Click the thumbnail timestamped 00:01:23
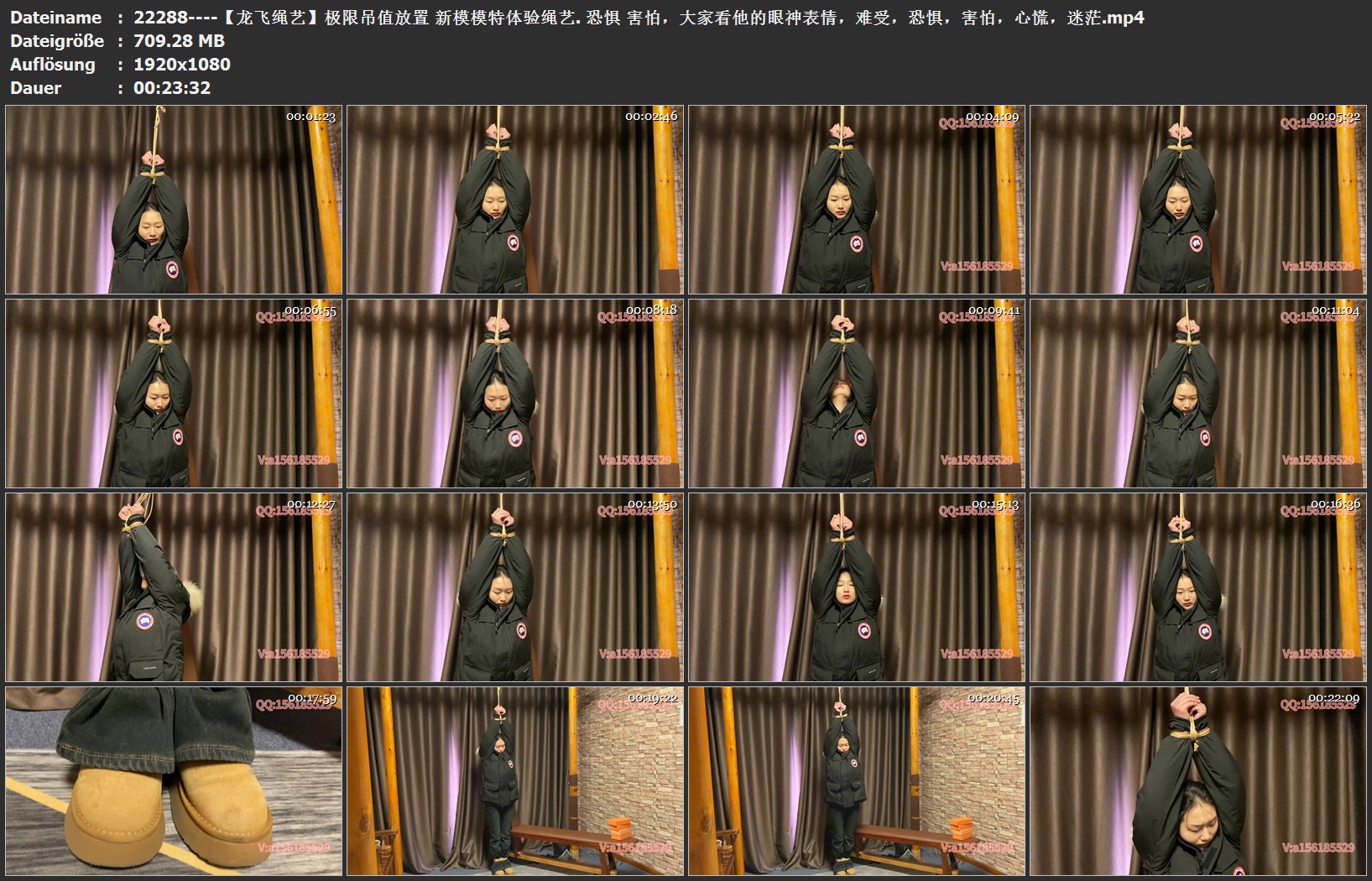This screenshot has height=881, width=1372. (x=174, y=200)
